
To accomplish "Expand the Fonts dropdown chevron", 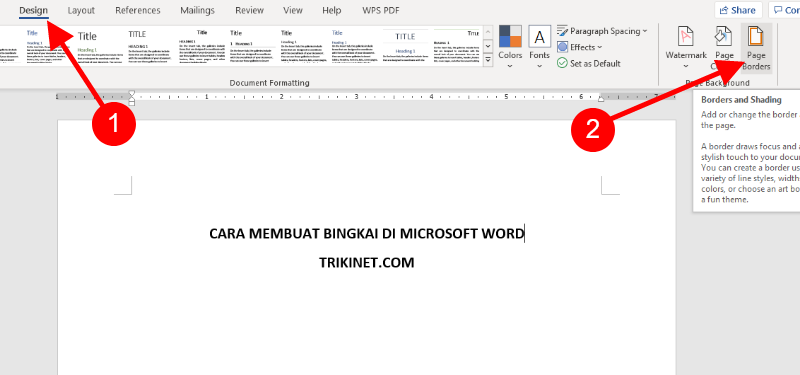I will 539,66.
